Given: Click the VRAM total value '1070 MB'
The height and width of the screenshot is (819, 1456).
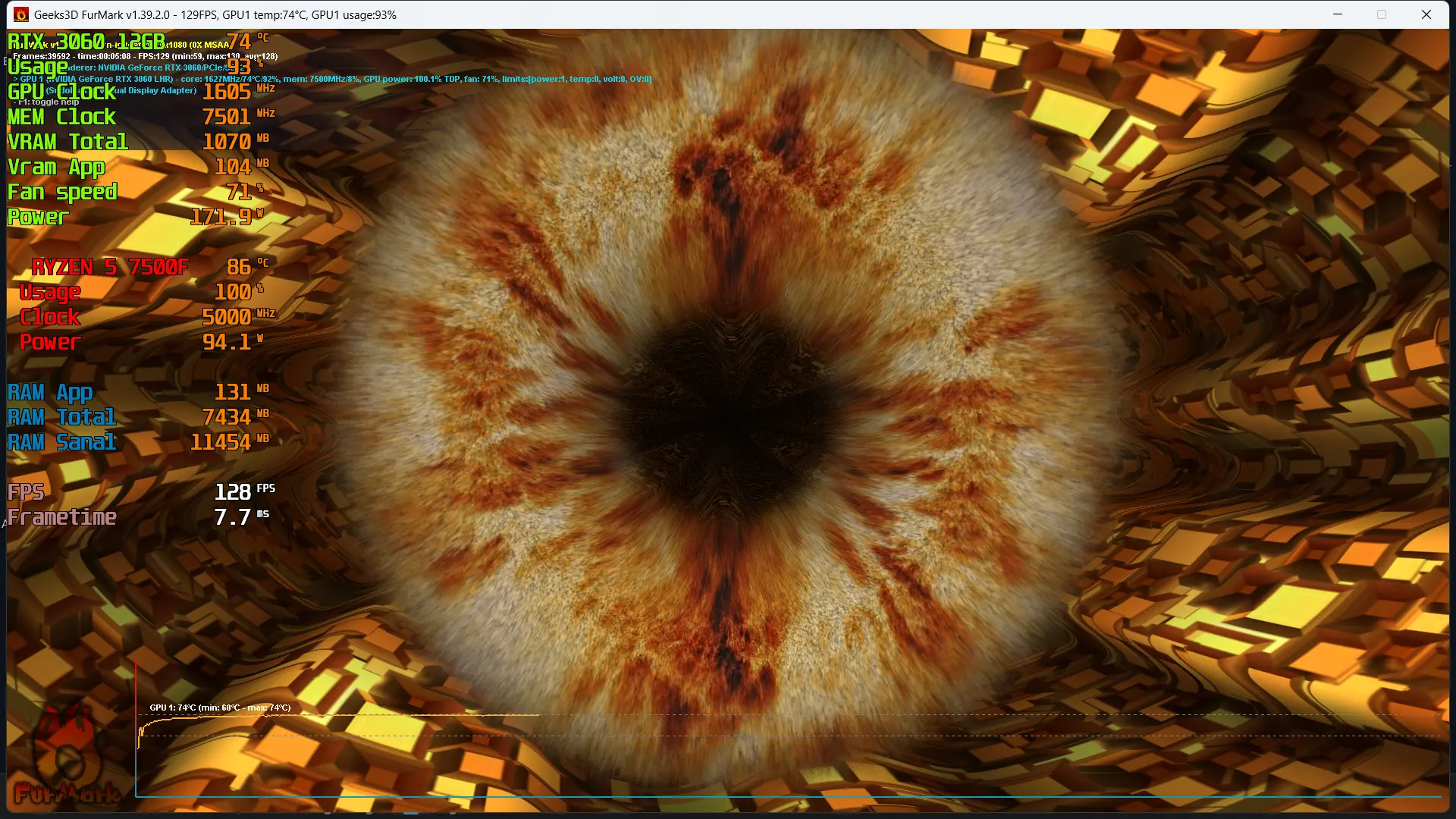Looking at the screenshot, I should (x=236, y=142).
